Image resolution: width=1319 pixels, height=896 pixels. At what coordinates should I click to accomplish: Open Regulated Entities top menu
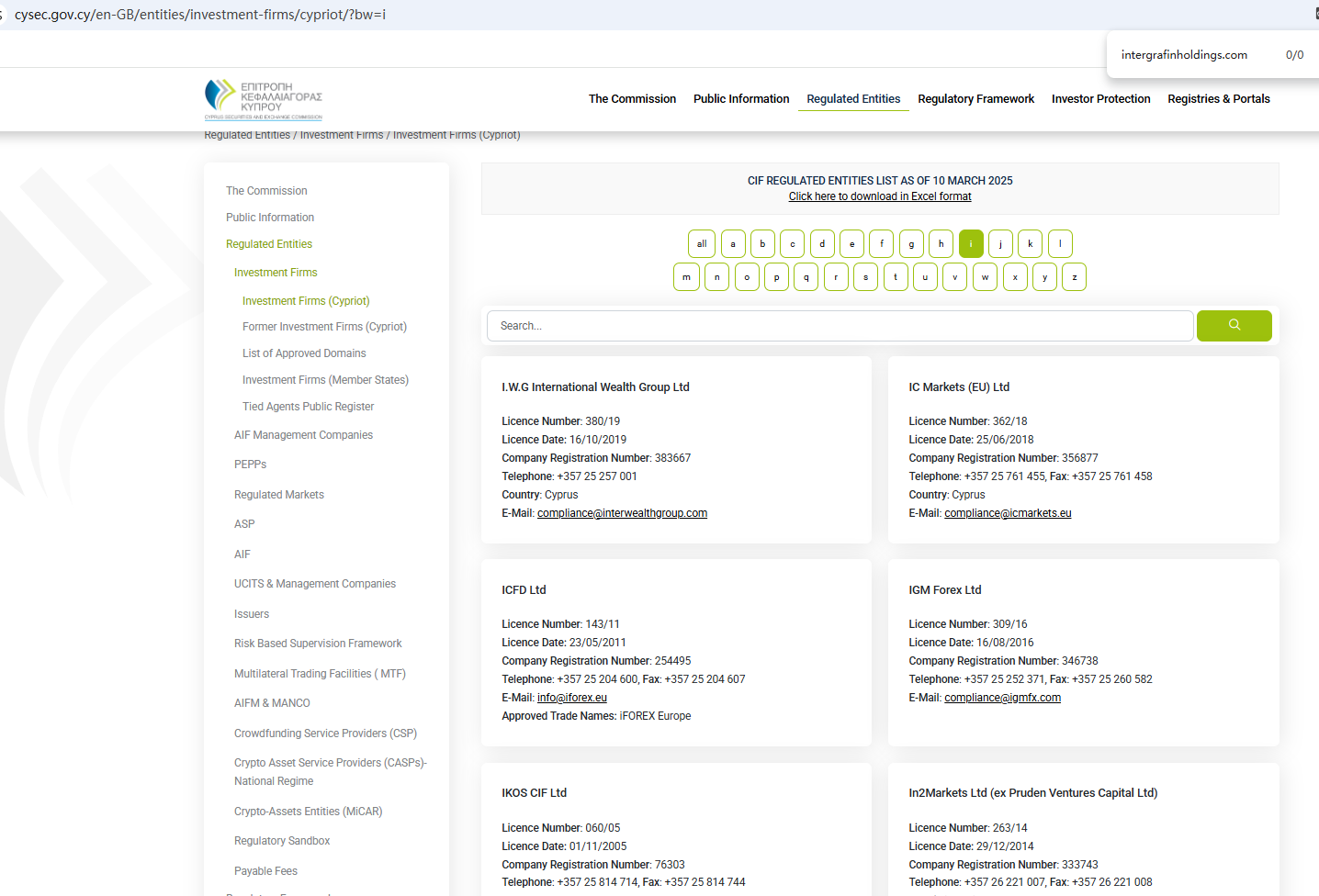click(852, 99)
